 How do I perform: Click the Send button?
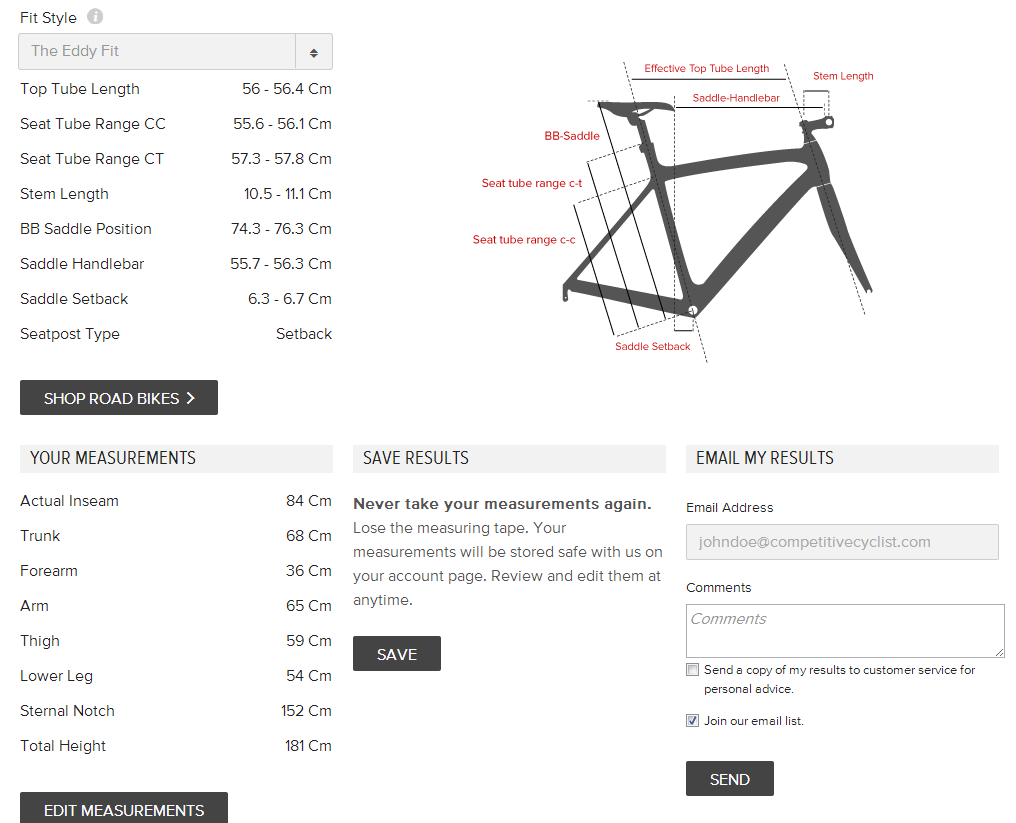click(730, 779)
